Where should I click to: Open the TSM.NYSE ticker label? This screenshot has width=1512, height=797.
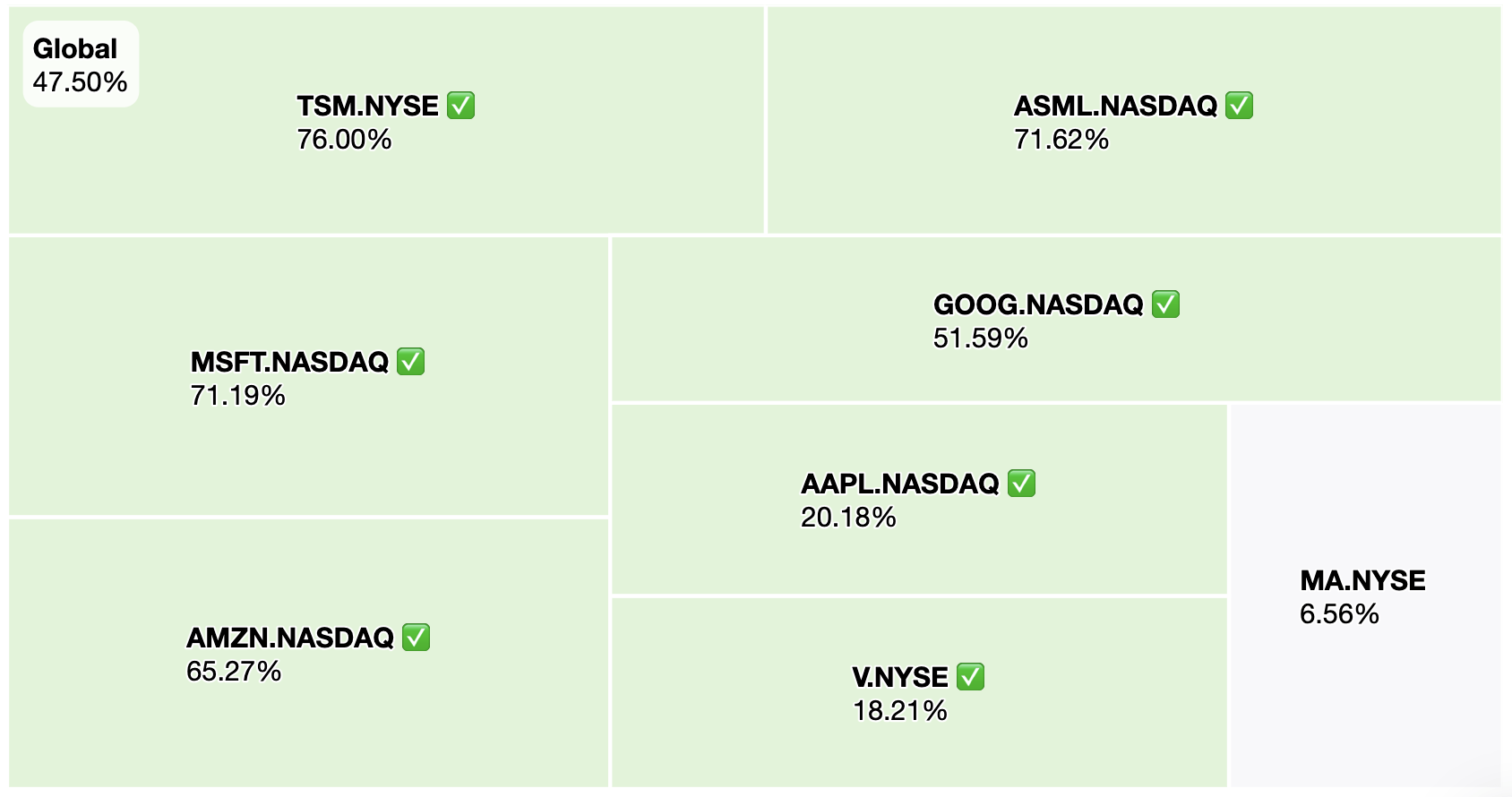368,106
